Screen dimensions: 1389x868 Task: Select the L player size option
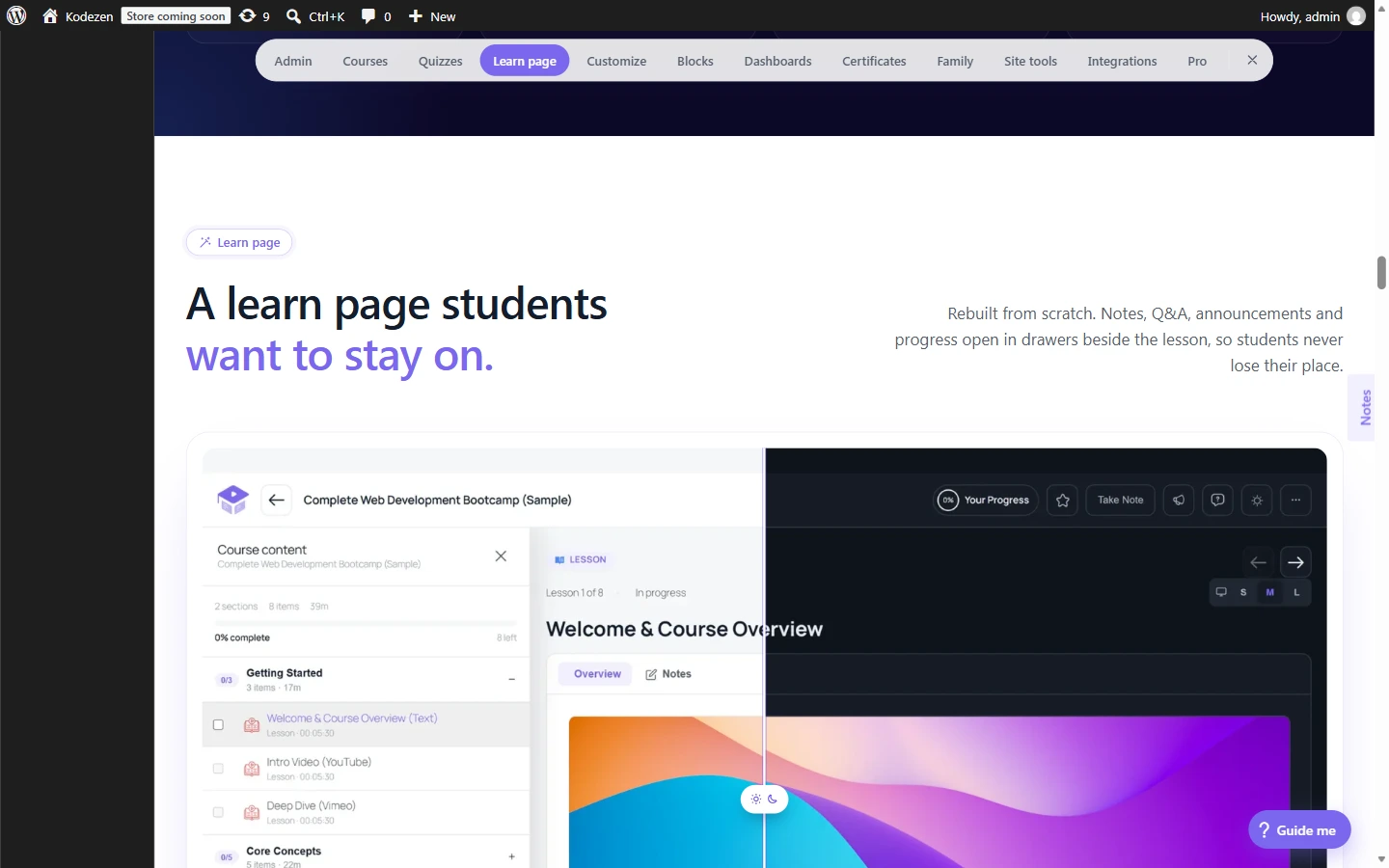[x=1296, y=592]
